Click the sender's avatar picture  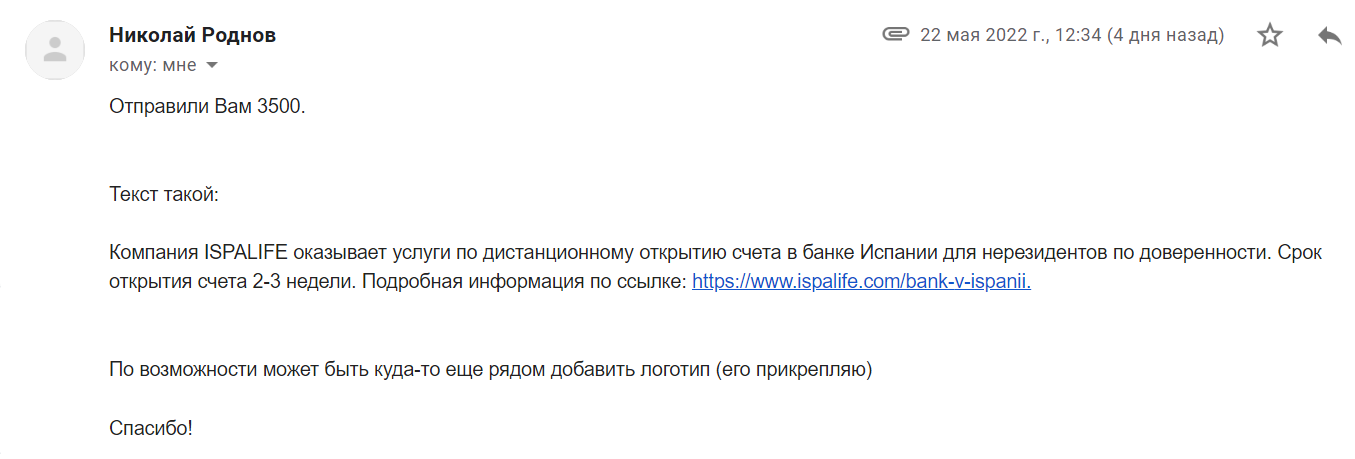[x=55, y=50]
